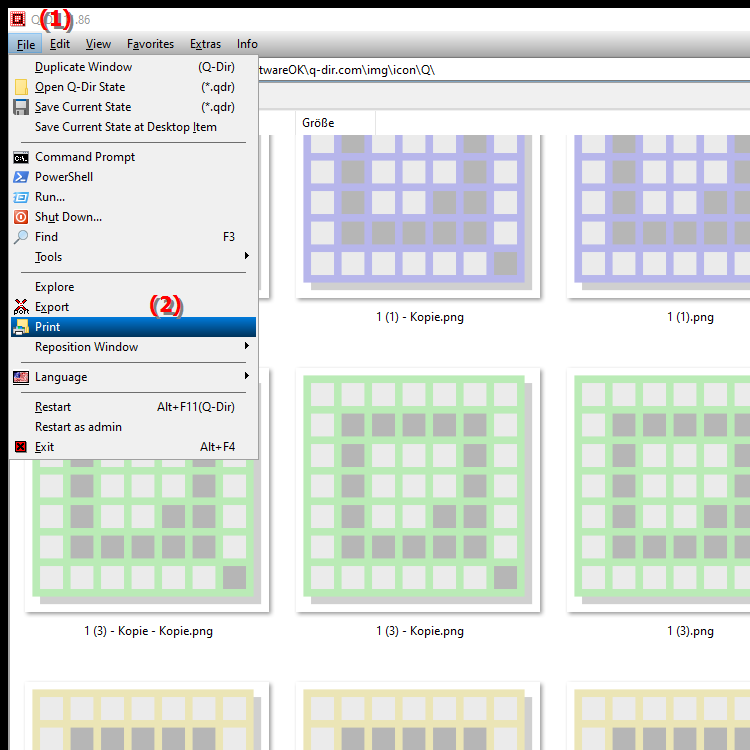Click the Find magnifier icon
This screenshot has height=750, width=750.
point(21,237)
